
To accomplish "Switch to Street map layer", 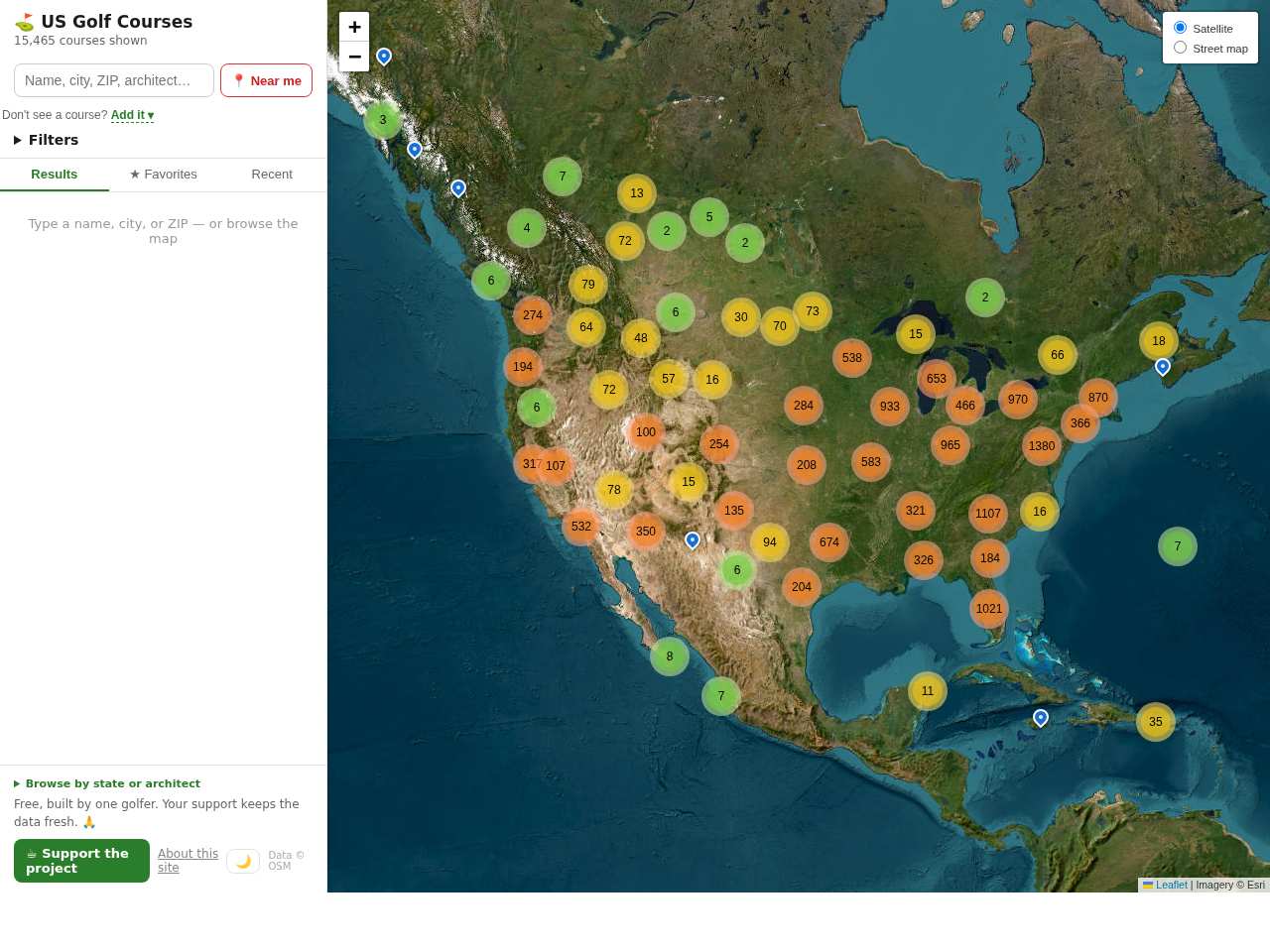I will point(1181,48).
